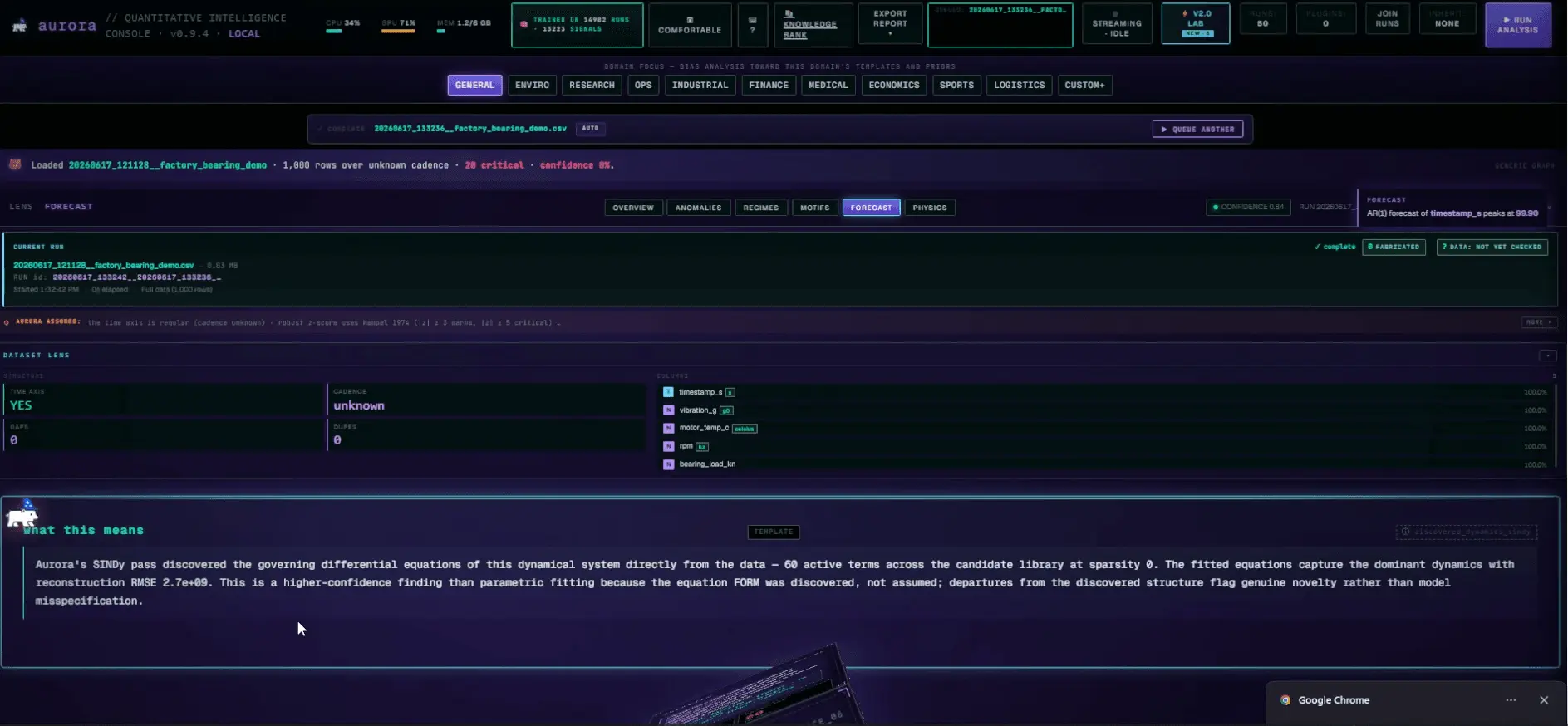This screenshot has width=1568, height=726.
Task: Select the Industrial domain tab
Action: pyautogui.click(x=700, y=85)
